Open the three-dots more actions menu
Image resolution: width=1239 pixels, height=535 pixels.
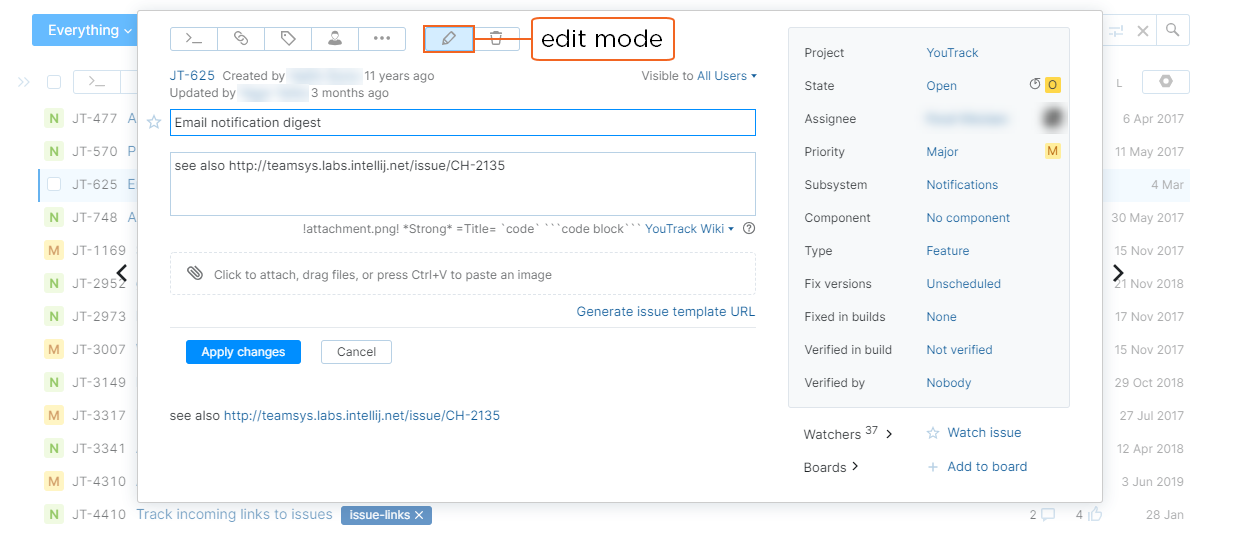(x=382, y=39)
